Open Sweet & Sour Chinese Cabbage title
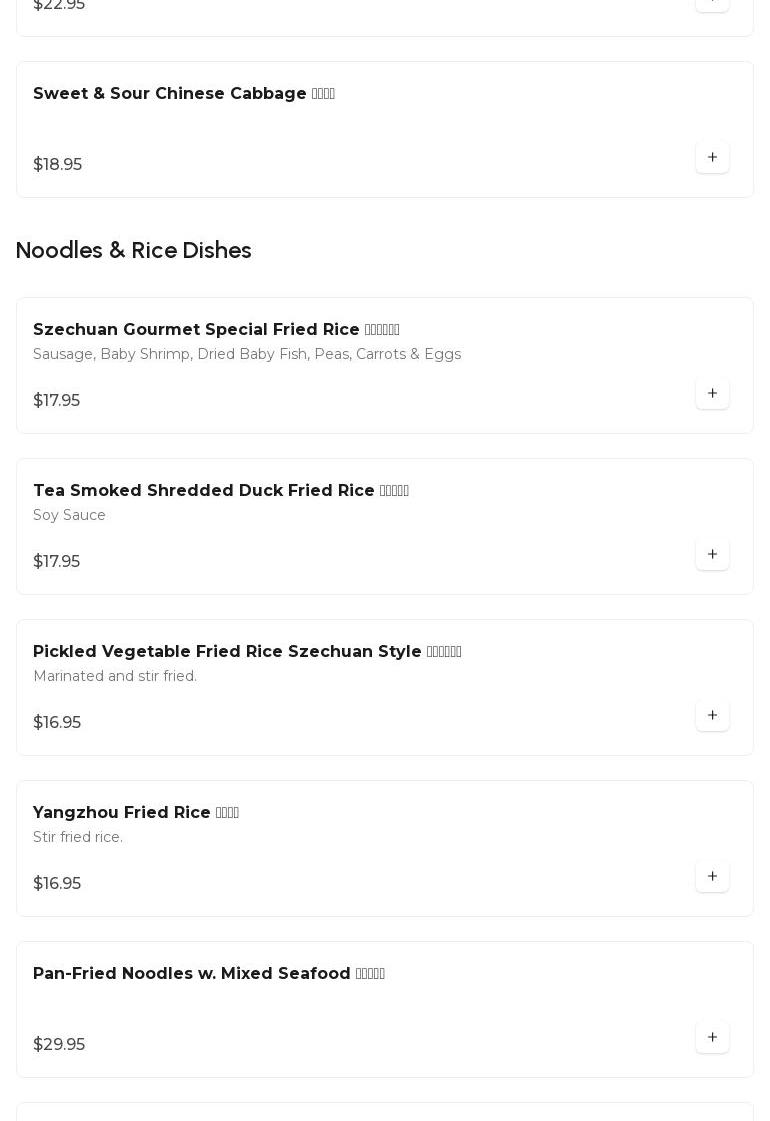The height and width of the screenshot is (1121, 770). tap(184, 94)
